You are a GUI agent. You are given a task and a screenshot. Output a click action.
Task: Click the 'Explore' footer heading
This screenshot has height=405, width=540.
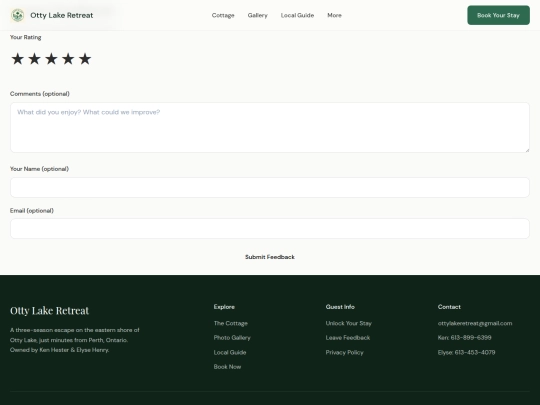[x=224, y=307]
